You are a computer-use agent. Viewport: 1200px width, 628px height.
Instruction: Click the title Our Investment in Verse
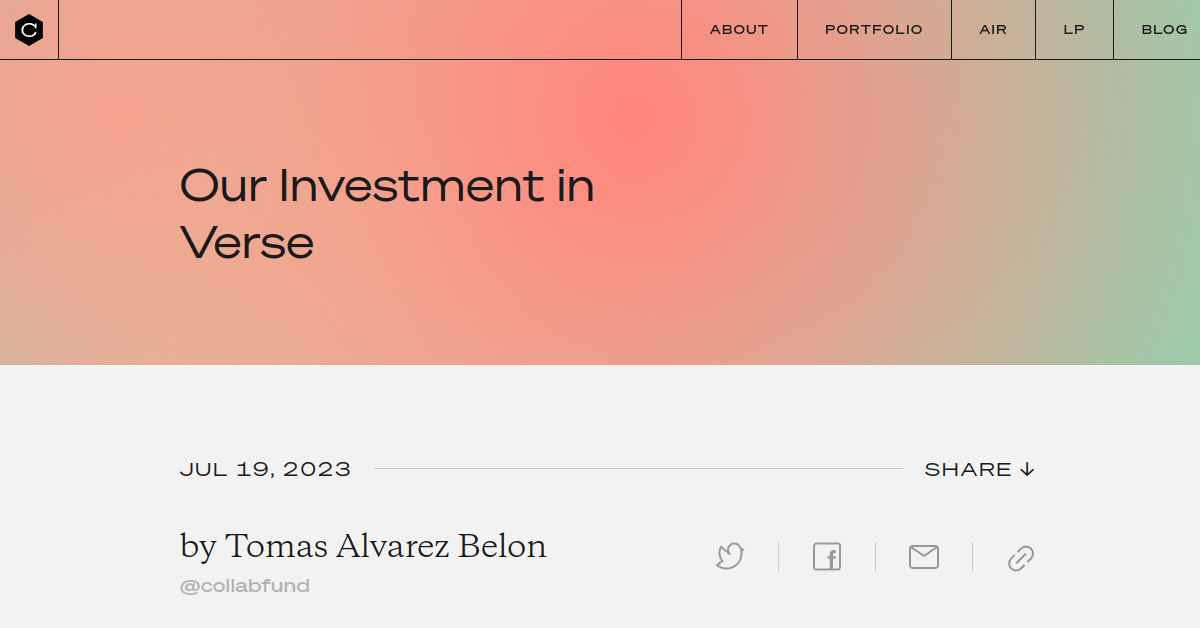[x=387, y=213]
